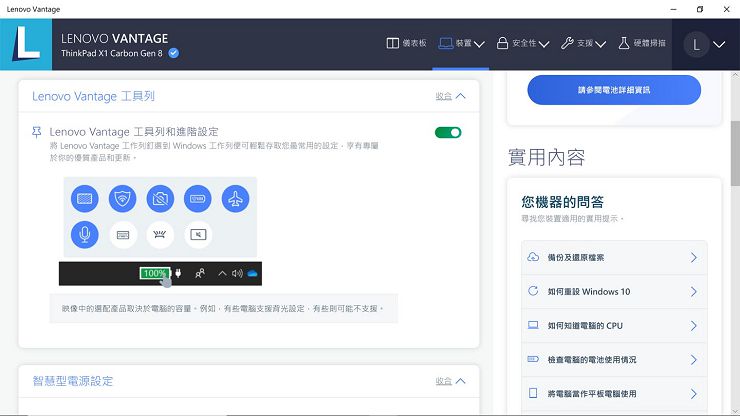Click the 100% battery indicator
740x416 pixels.
154,273
